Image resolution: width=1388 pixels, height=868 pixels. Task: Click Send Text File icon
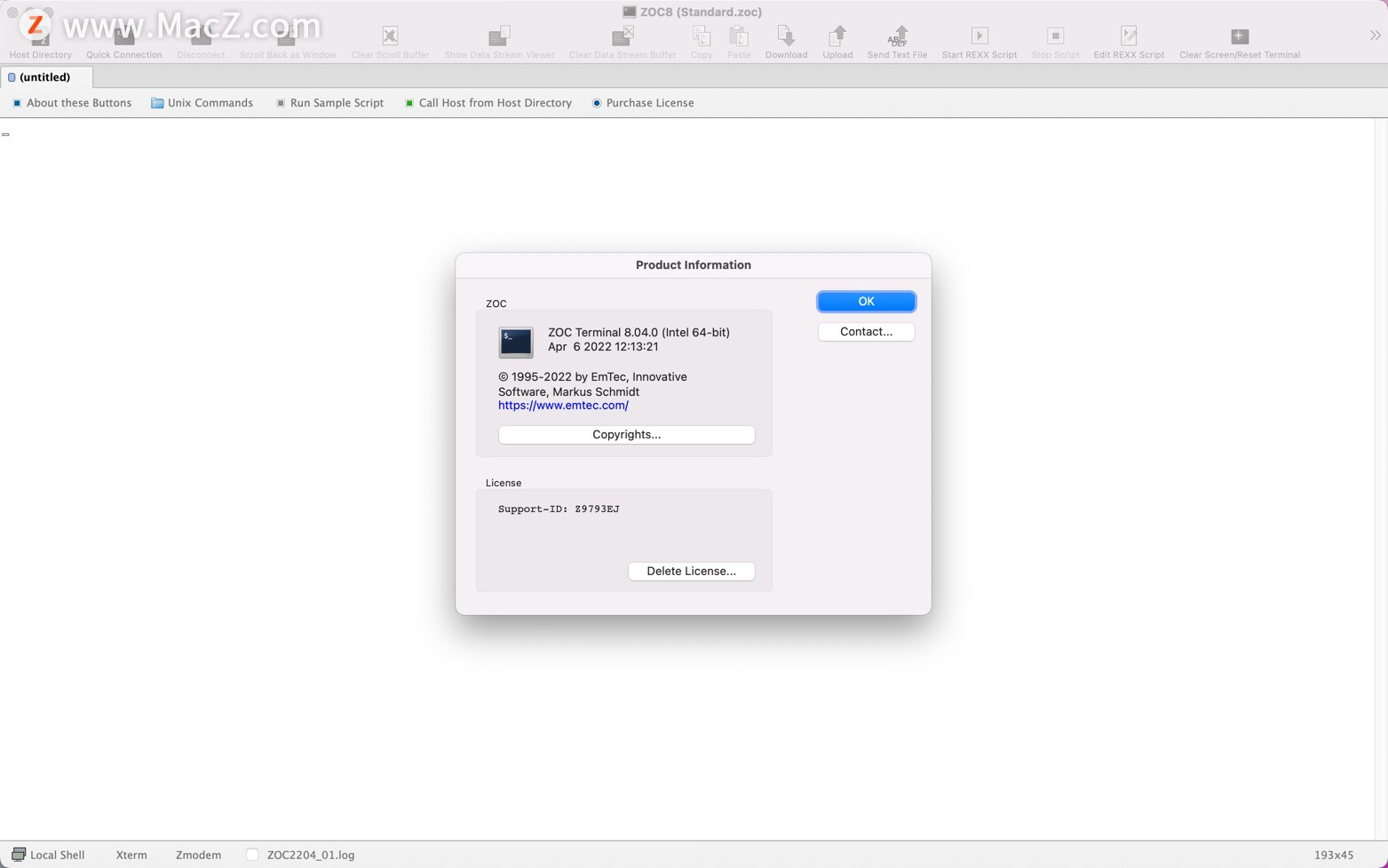(x=897, y=36)
